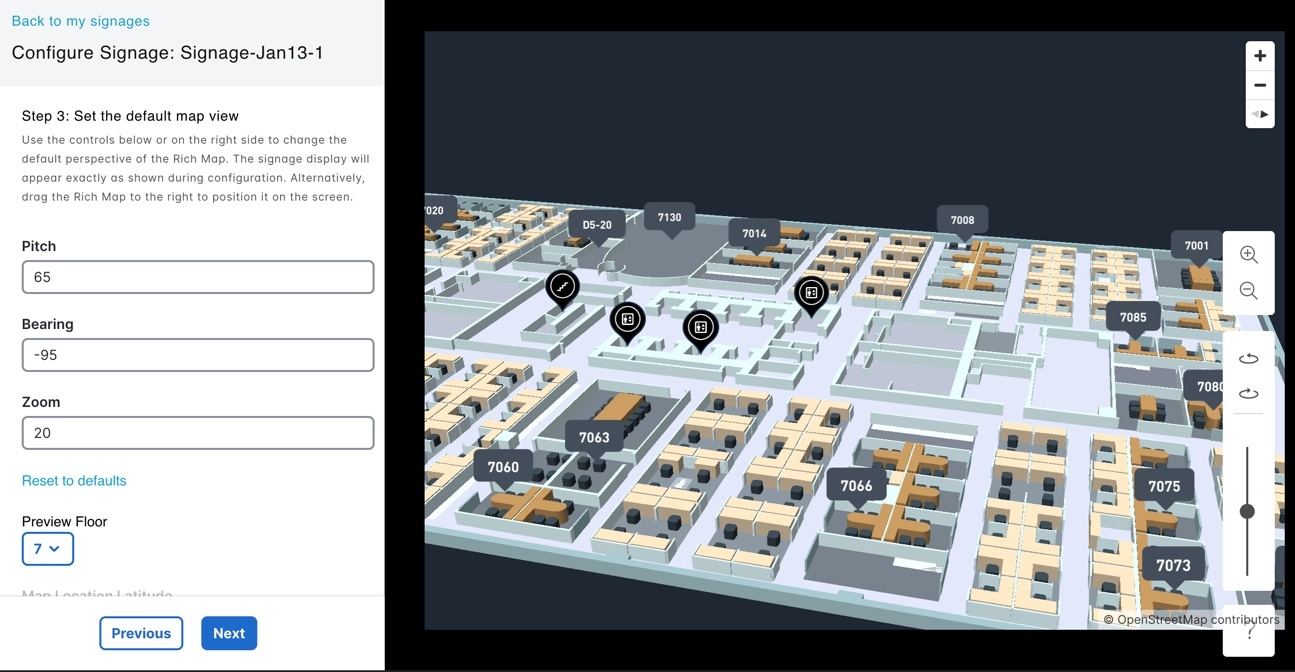
Task: Click the Pitch input field
Action: click(198, 277)
